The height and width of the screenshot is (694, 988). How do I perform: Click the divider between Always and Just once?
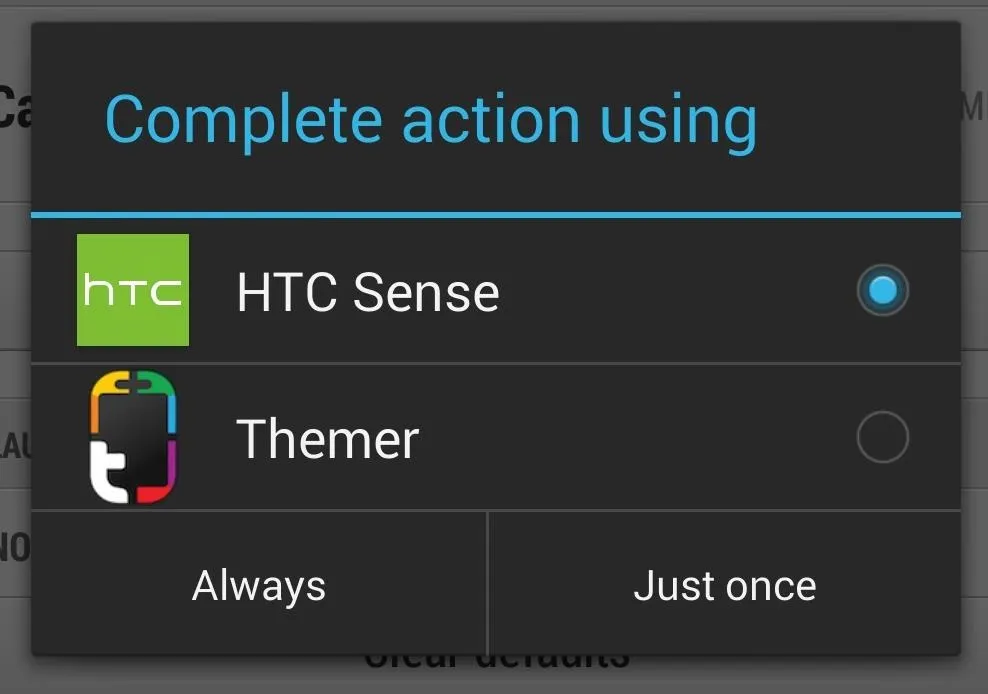[x=488, y=584]
